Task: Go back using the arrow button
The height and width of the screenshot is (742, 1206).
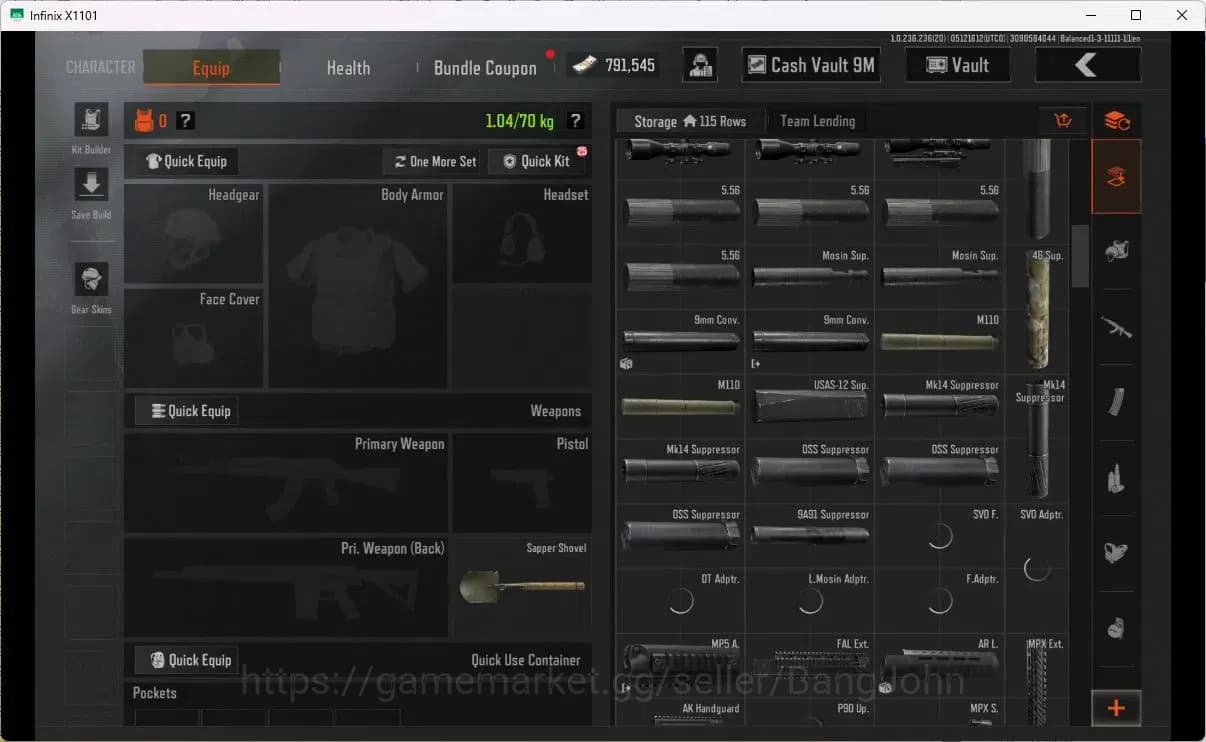Action: tap(1087, 65)
